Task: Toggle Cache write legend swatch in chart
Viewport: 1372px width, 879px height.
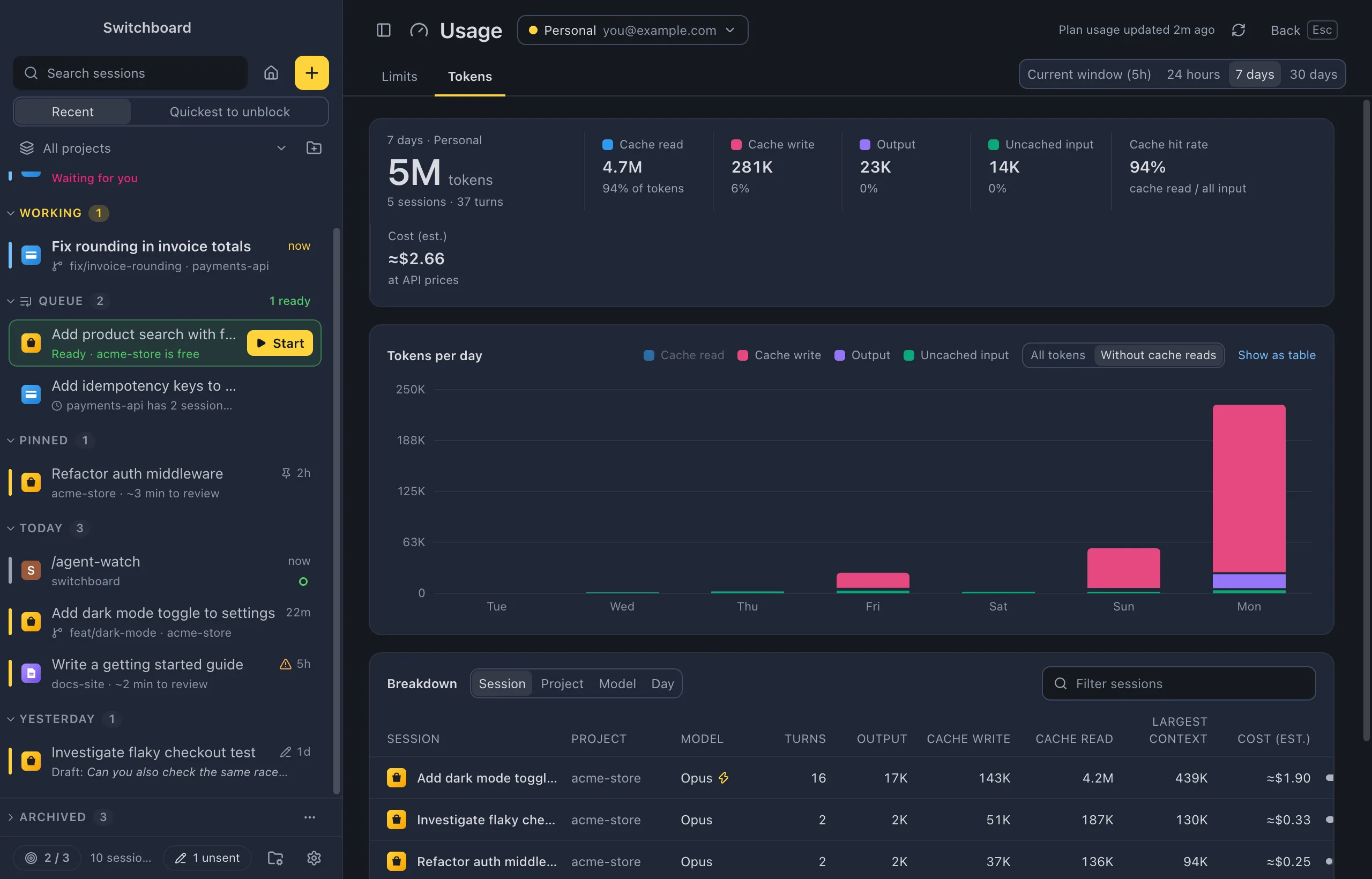Action: [x=742, y=355]
